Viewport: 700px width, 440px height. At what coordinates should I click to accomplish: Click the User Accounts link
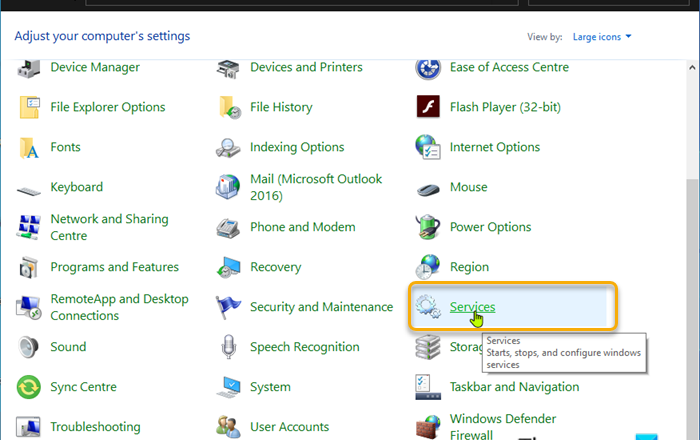click(289, 427)
